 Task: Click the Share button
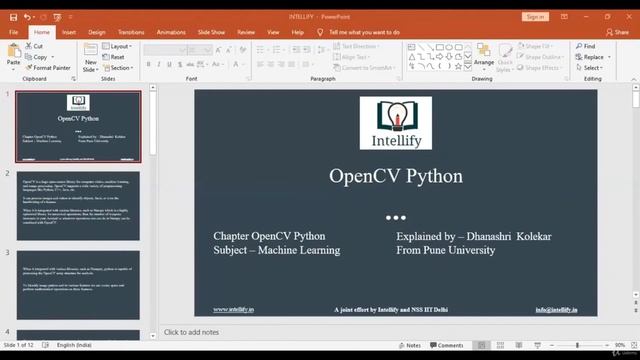click(617, 32)
